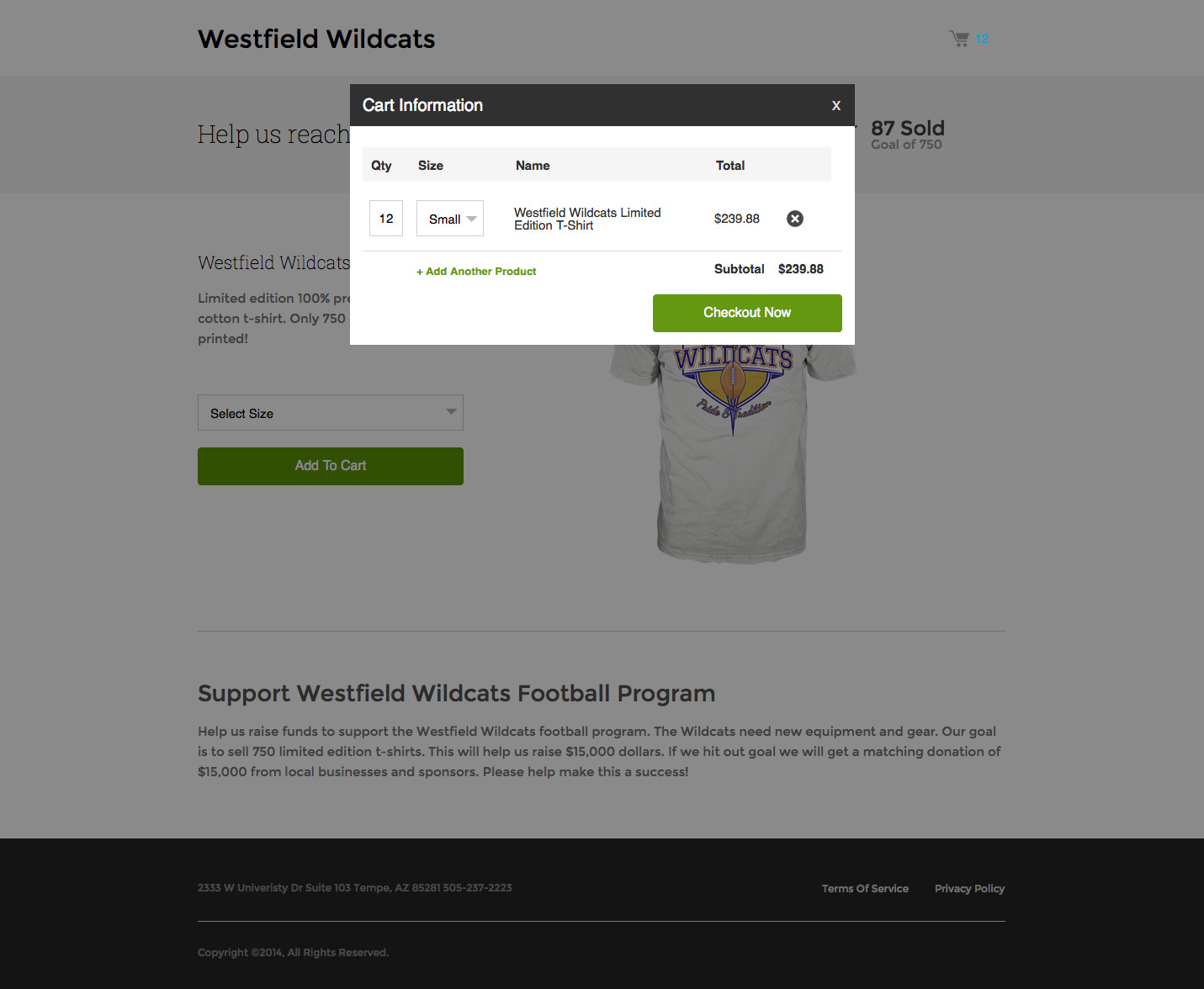Screen dimensions: 1204x989
Task: Click the Total column header
Action: pyautogui.click(x=730, y=166)
